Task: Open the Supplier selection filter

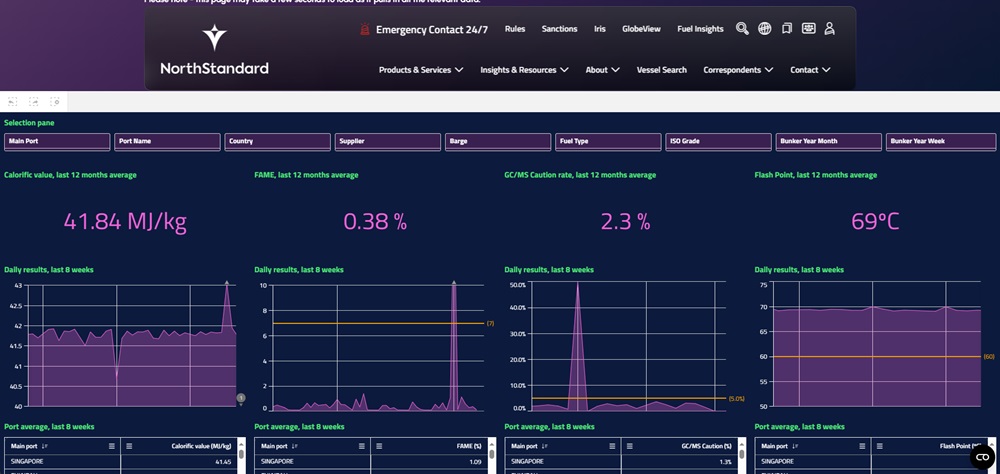Action: coord(388,142)
